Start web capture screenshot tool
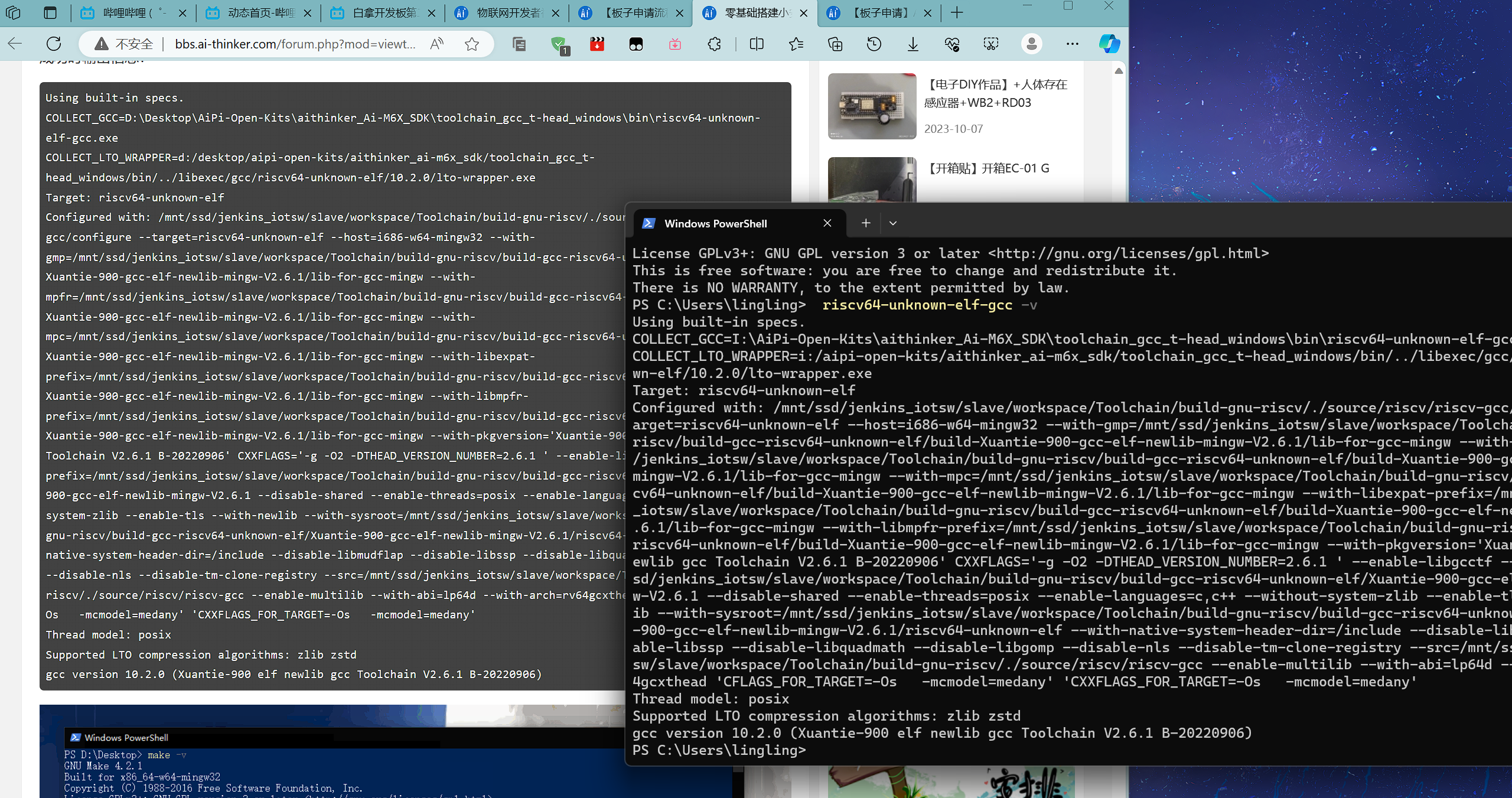 coord(991,44)
